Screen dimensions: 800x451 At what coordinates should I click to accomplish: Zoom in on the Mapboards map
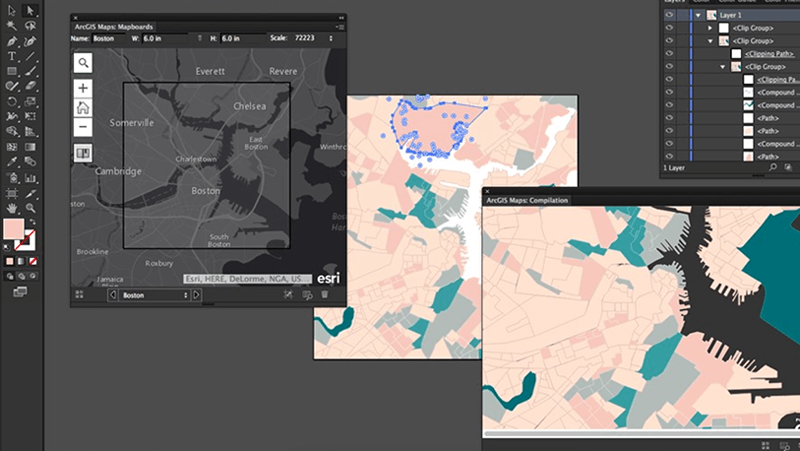83,88
